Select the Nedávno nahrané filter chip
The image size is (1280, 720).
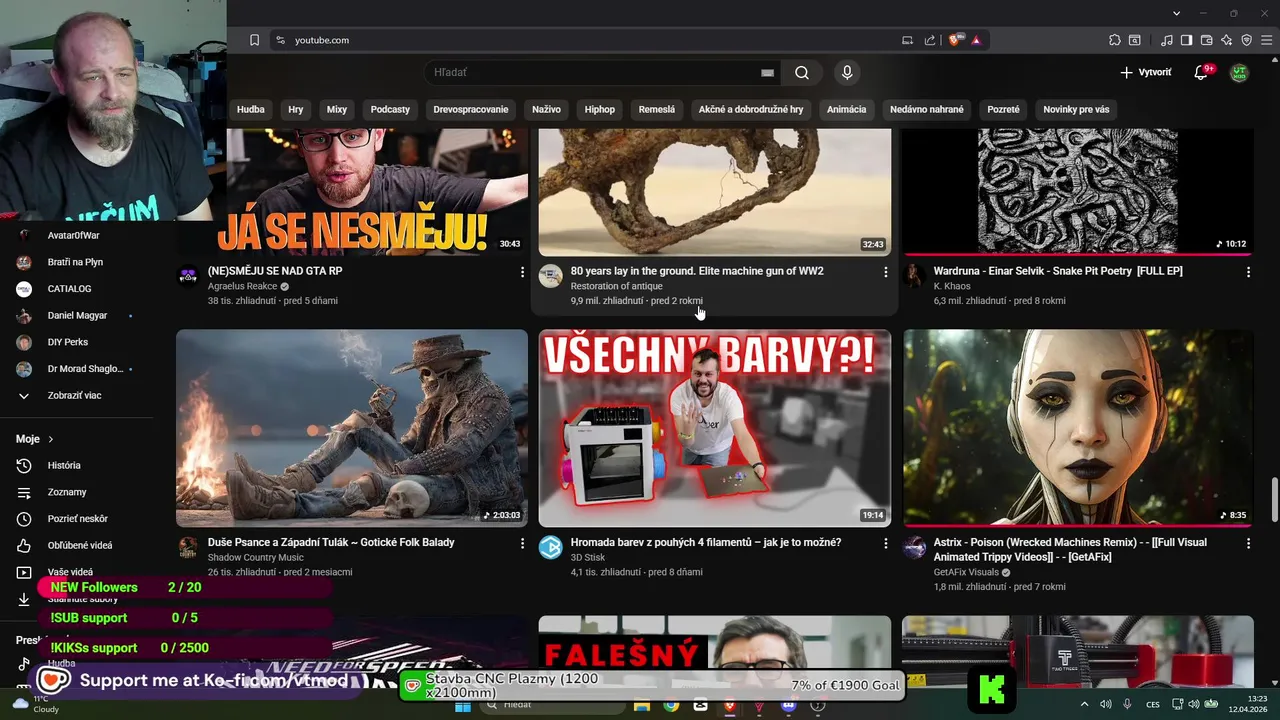pyautogui.click(x=927, y=109)
